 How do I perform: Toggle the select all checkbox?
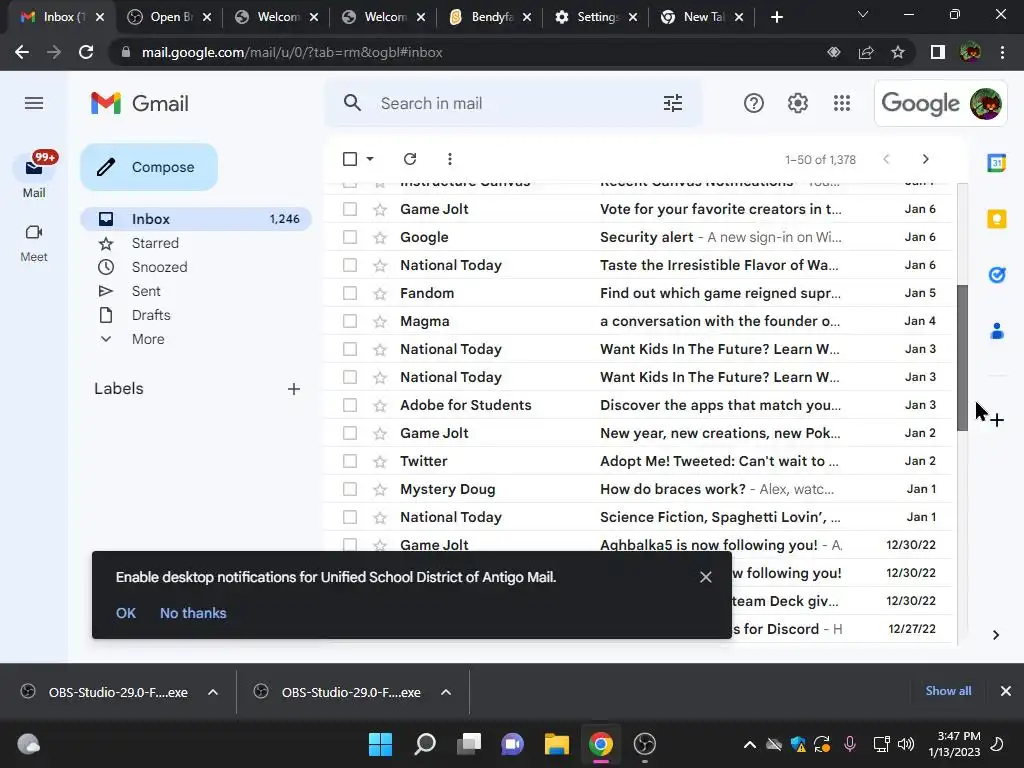350,159
